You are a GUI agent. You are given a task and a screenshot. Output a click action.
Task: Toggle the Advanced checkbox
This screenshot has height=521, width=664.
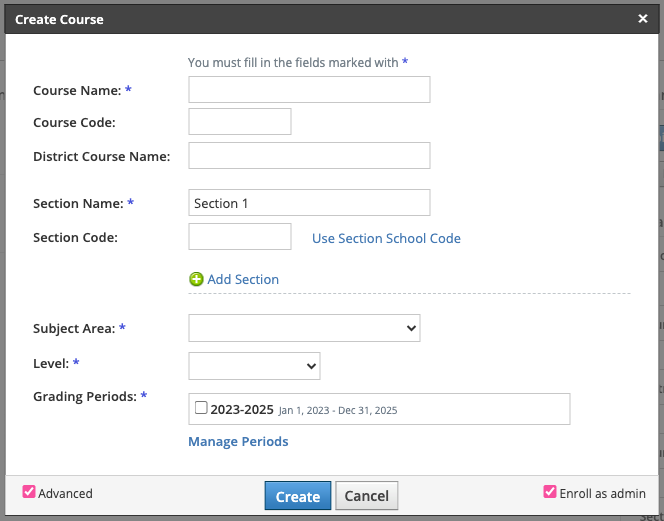(x=29, y=492)
